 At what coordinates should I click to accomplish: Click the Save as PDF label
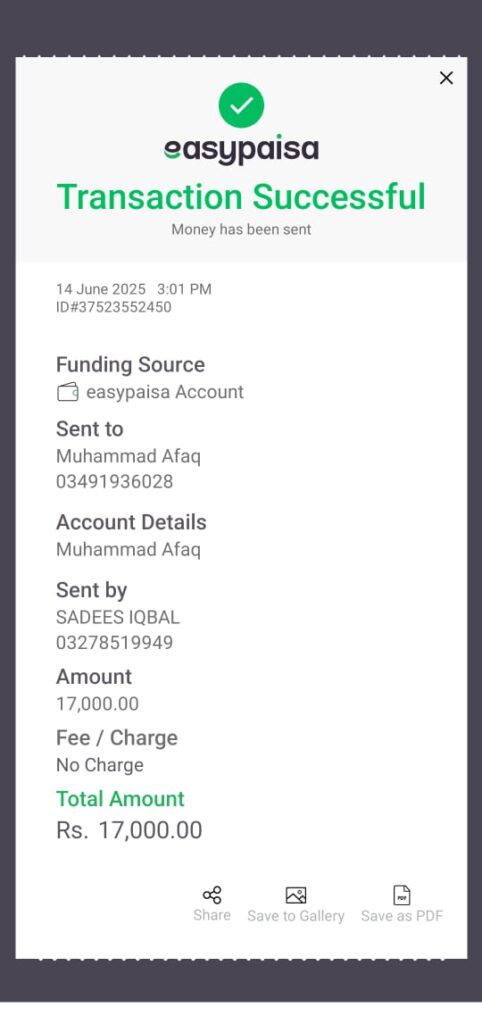click(402, 916)
